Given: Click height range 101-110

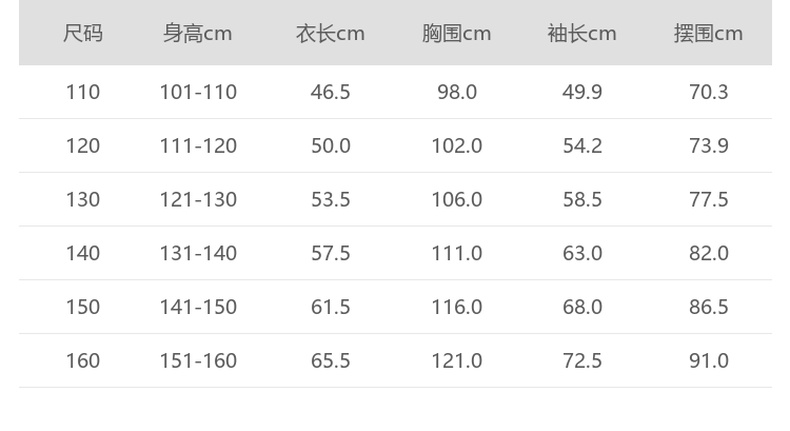Looking at the screenshot, I should 198,92.
